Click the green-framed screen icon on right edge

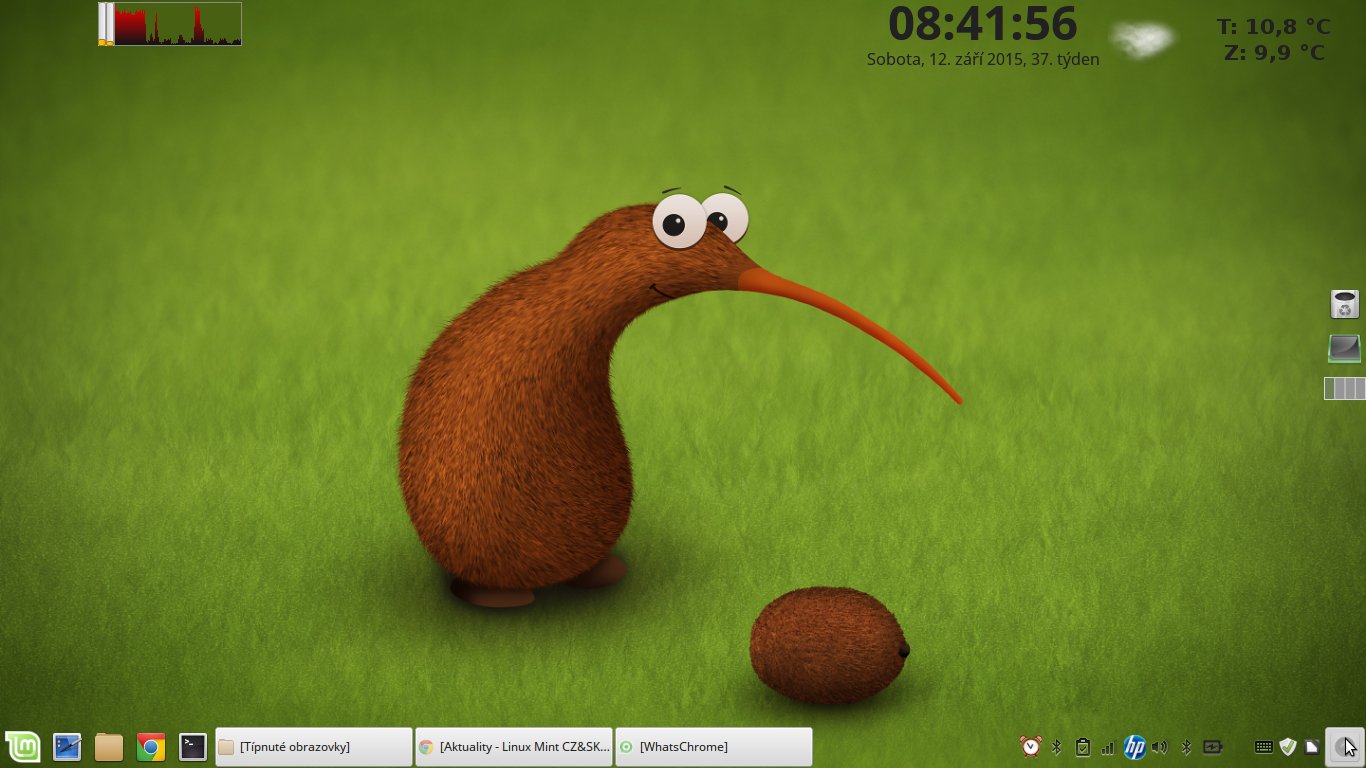pos(1345,348)
